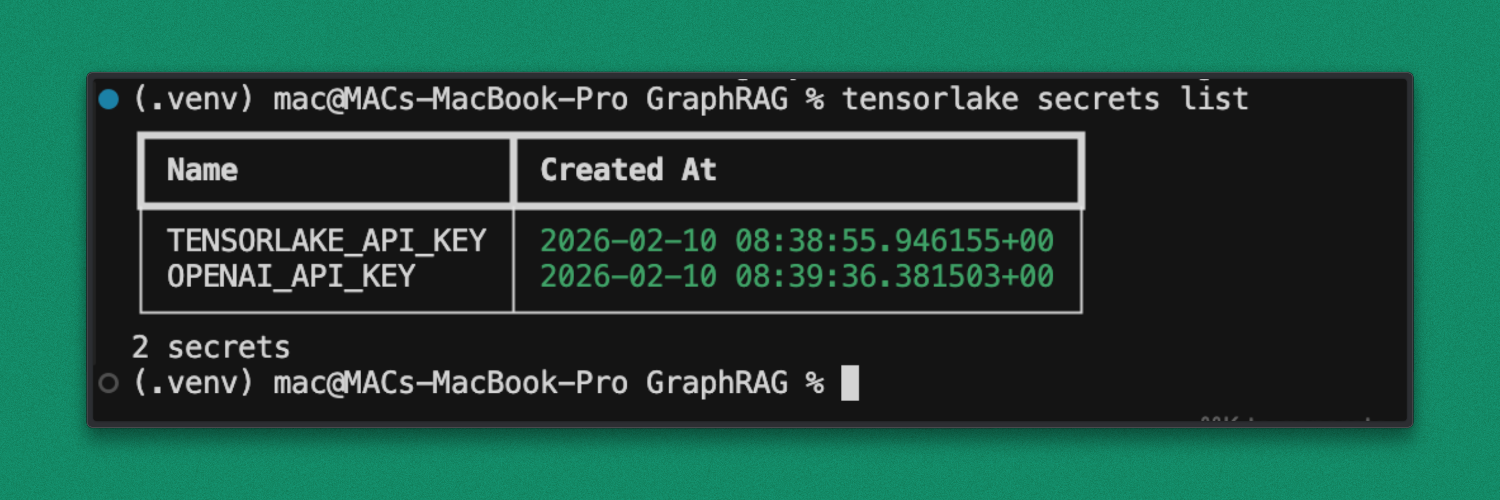Click the Created At column header
The width and height of the screenshot is (1500, 500).
(628, 170)
